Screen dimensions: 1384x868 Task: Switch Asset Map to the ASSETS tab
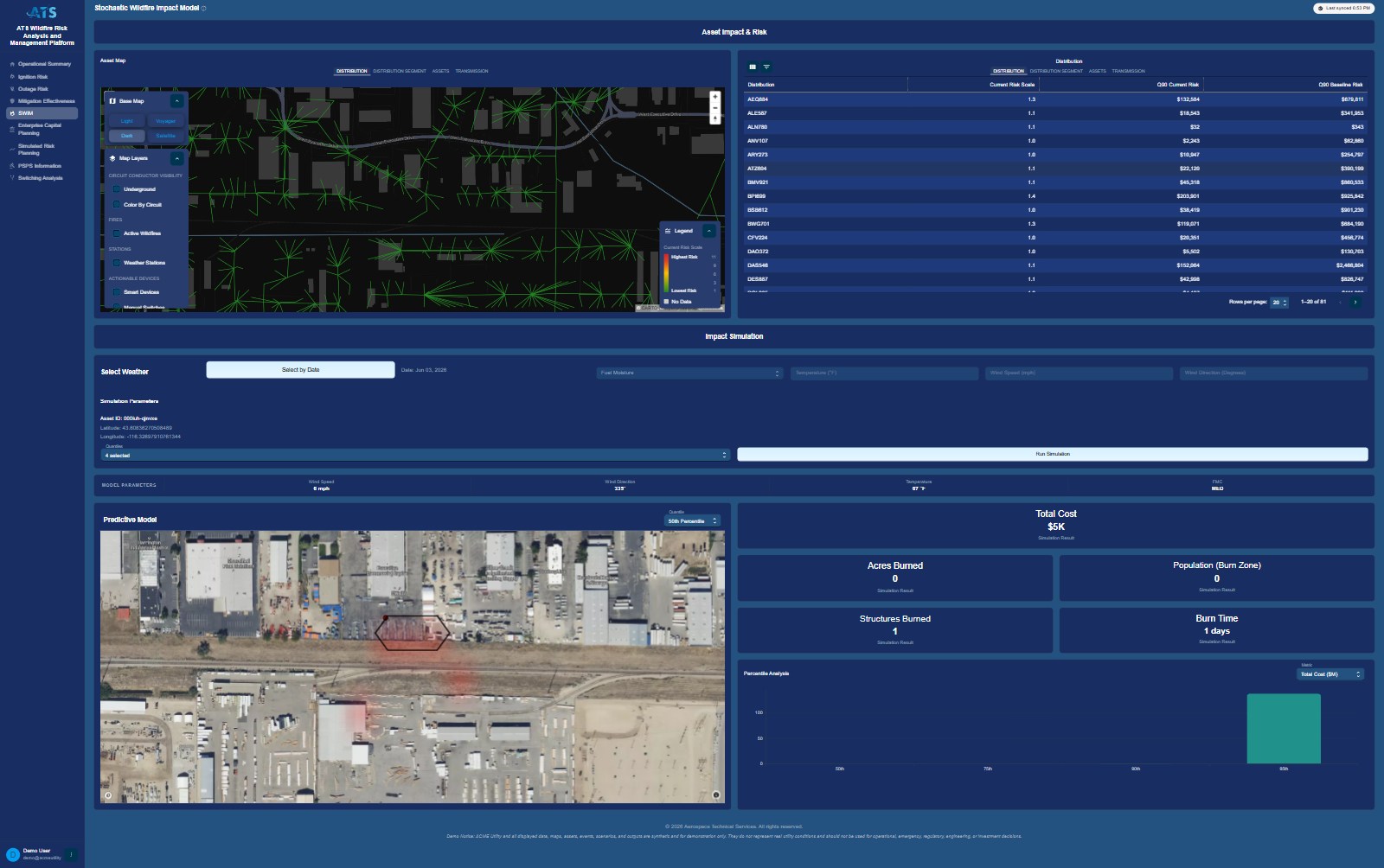(x=441, y=71)
